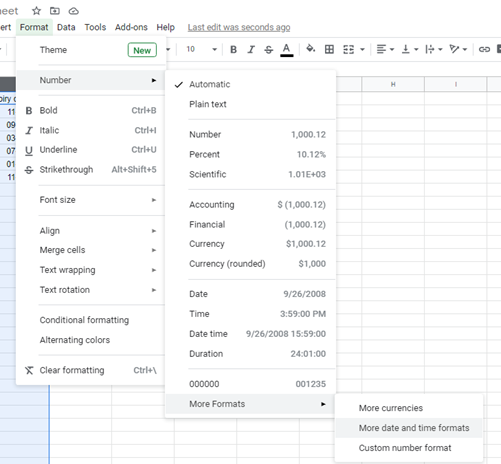501x464 pixels.
Task: Expand the Text wrapping submenu
Action: pos(91,270)
